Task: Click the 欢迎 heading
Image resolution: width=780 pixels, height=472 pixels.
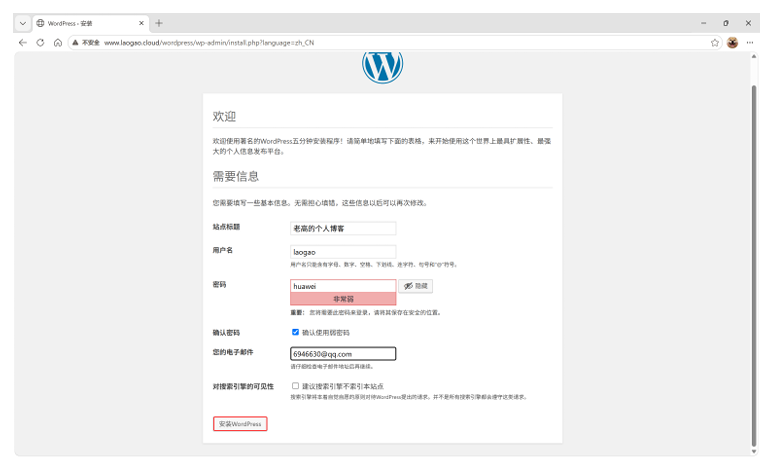Action: point(224,116)
